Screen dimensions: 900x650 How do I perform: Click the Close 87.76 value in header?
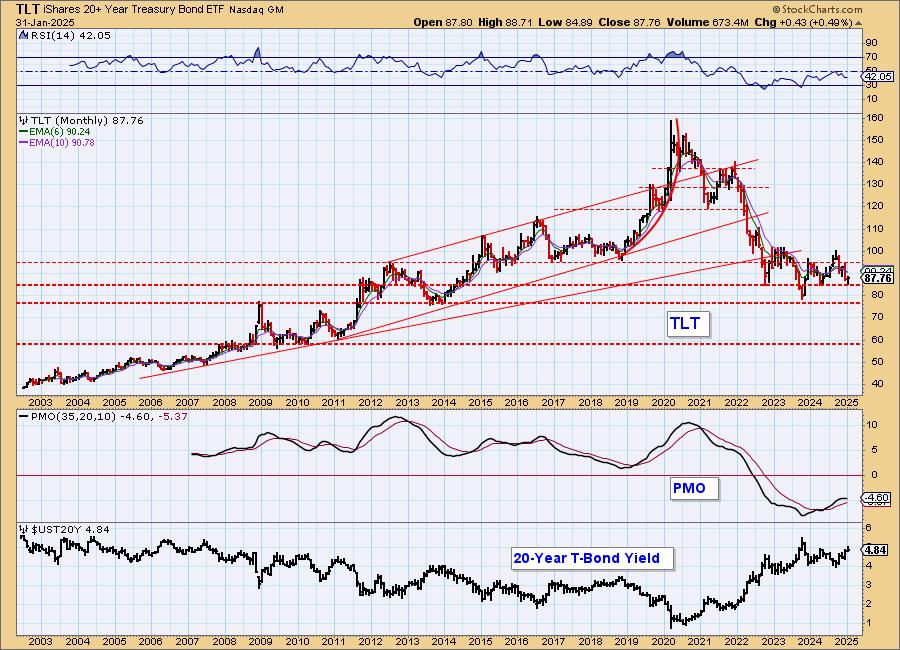click(631, 22)
